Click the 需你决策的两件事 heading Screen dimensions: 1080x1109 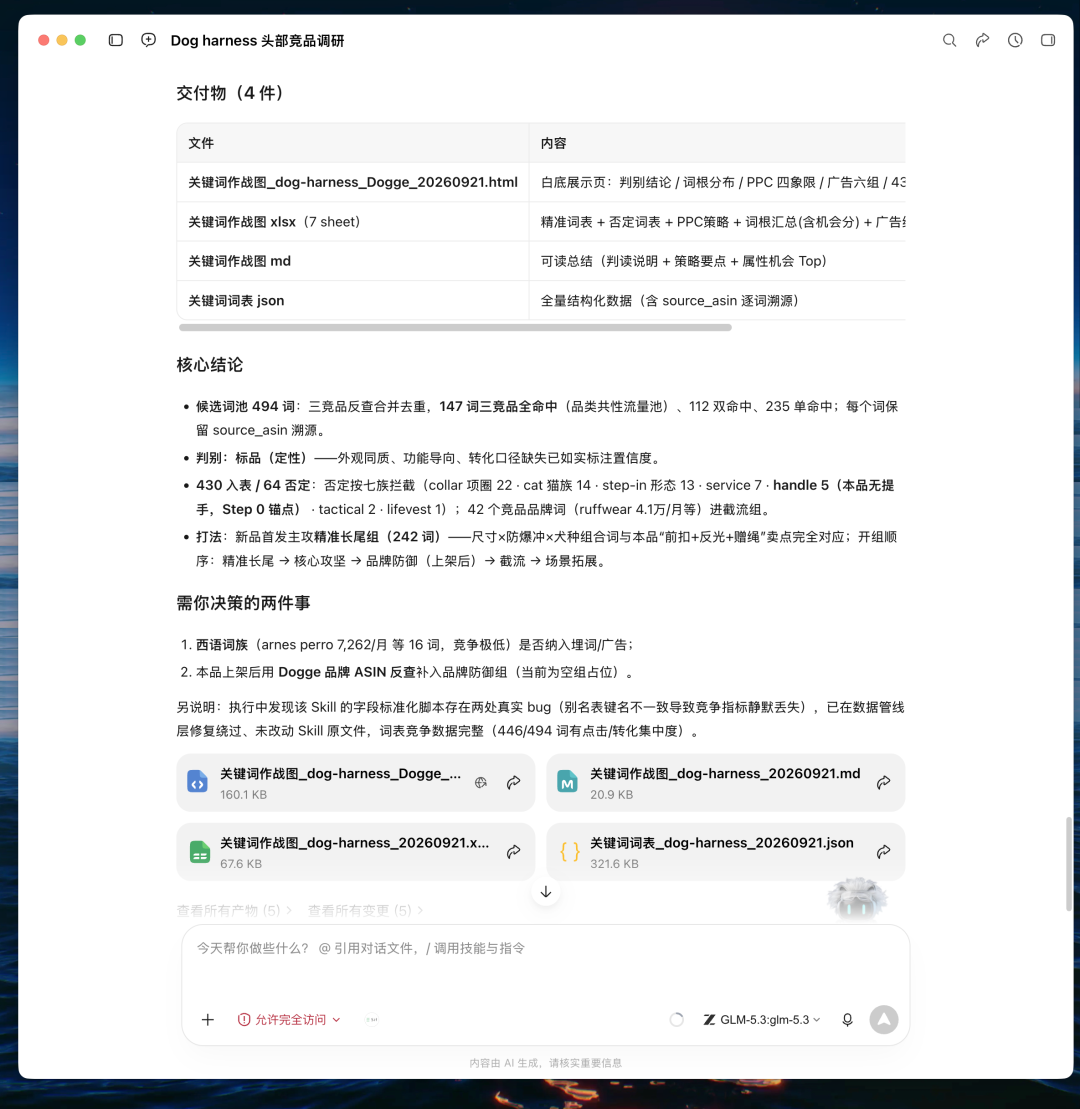pos(243,603)
